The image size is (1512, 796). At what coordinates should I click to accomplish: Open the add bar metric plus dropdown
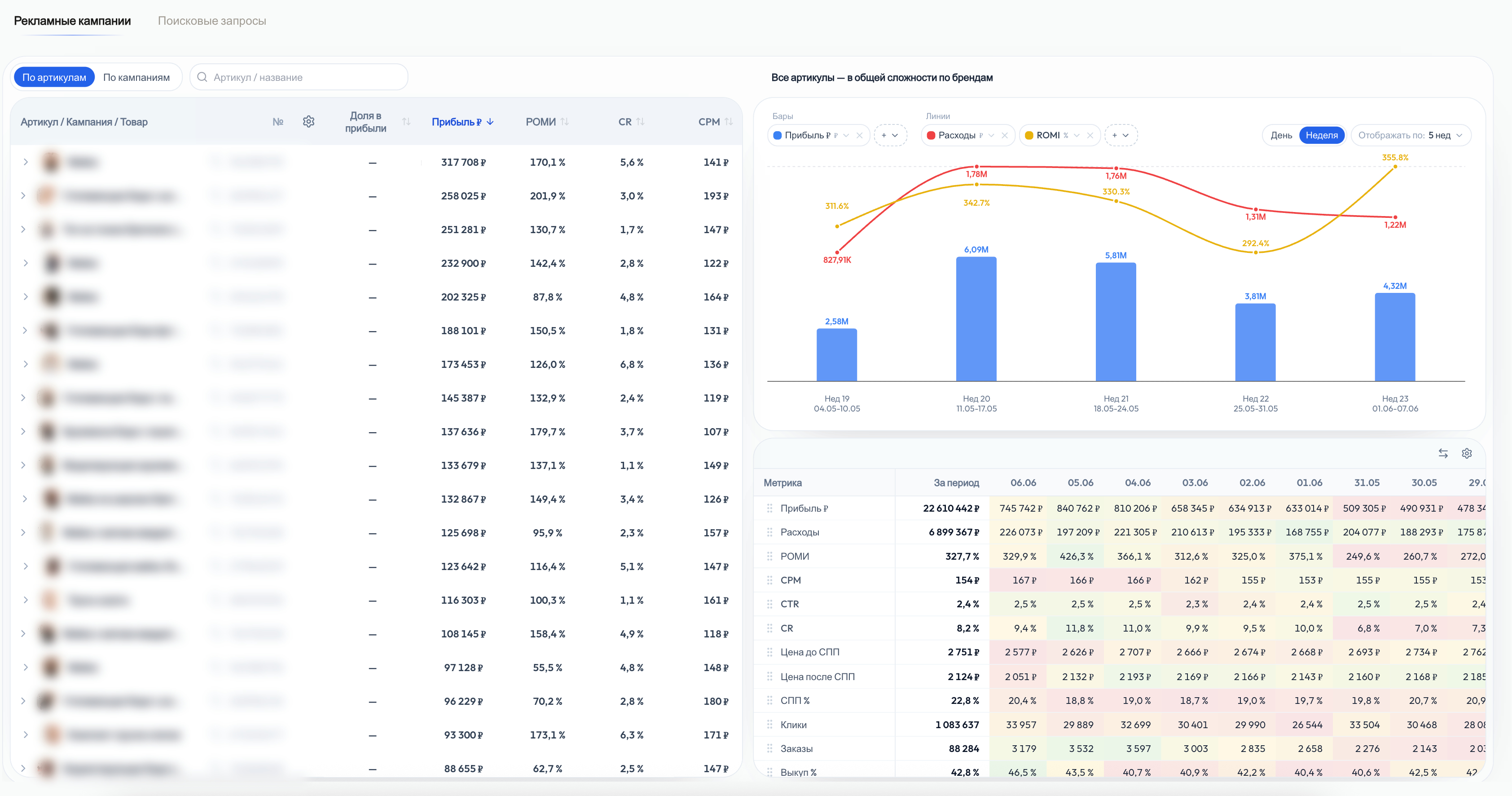point(890,135)
